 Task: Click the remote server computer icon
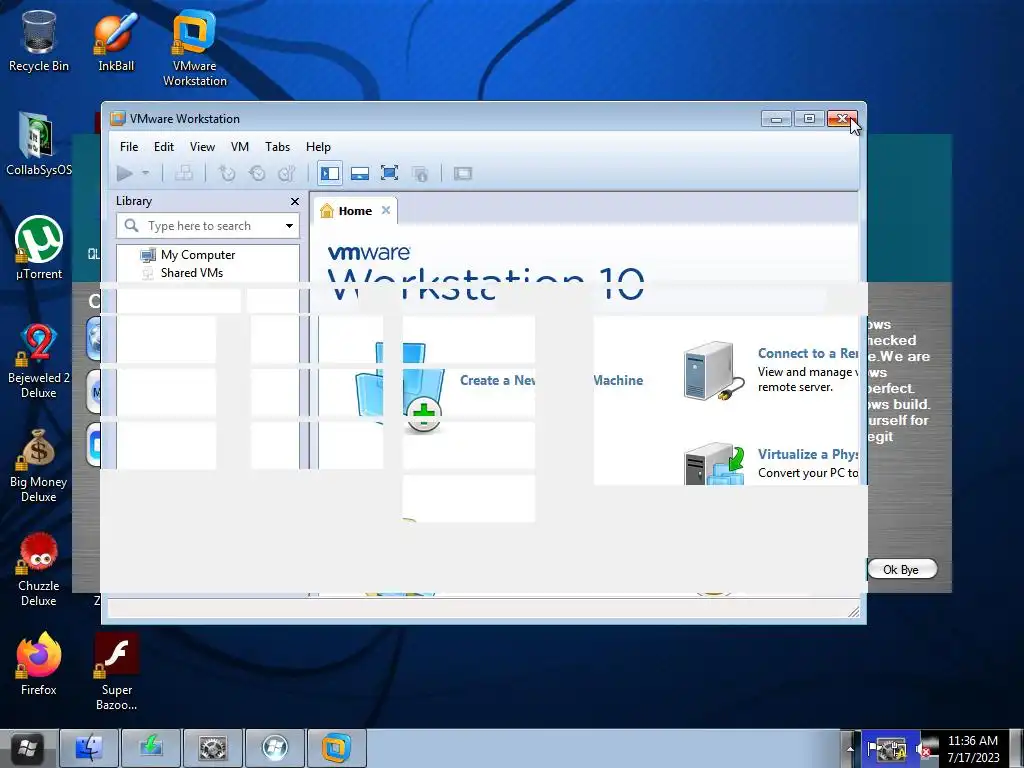coord(714,370)
